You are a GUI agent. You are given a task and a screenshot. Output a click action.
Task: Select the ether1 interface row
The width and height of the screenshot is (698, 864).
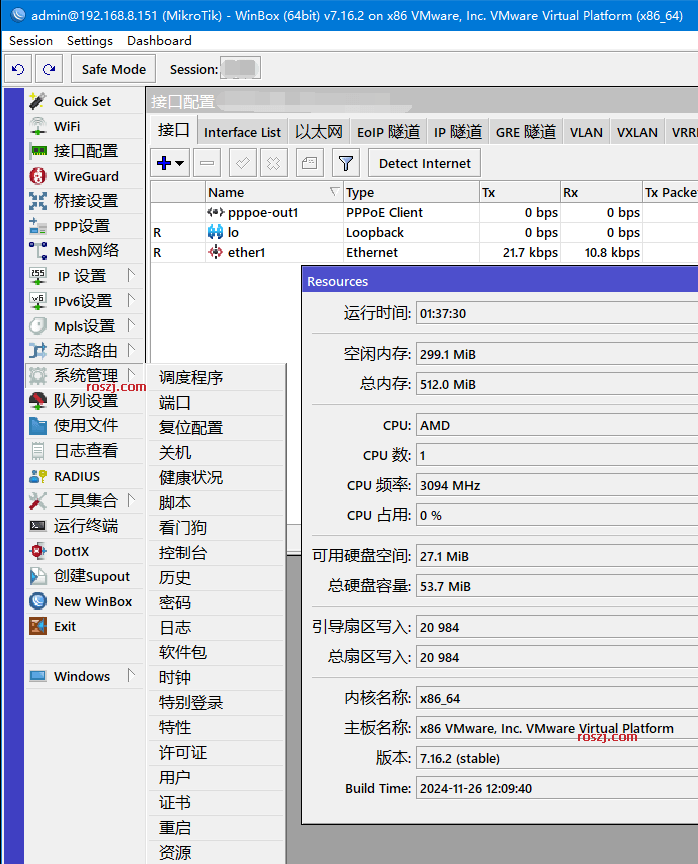pyautogui.click(x=424, y=252)
